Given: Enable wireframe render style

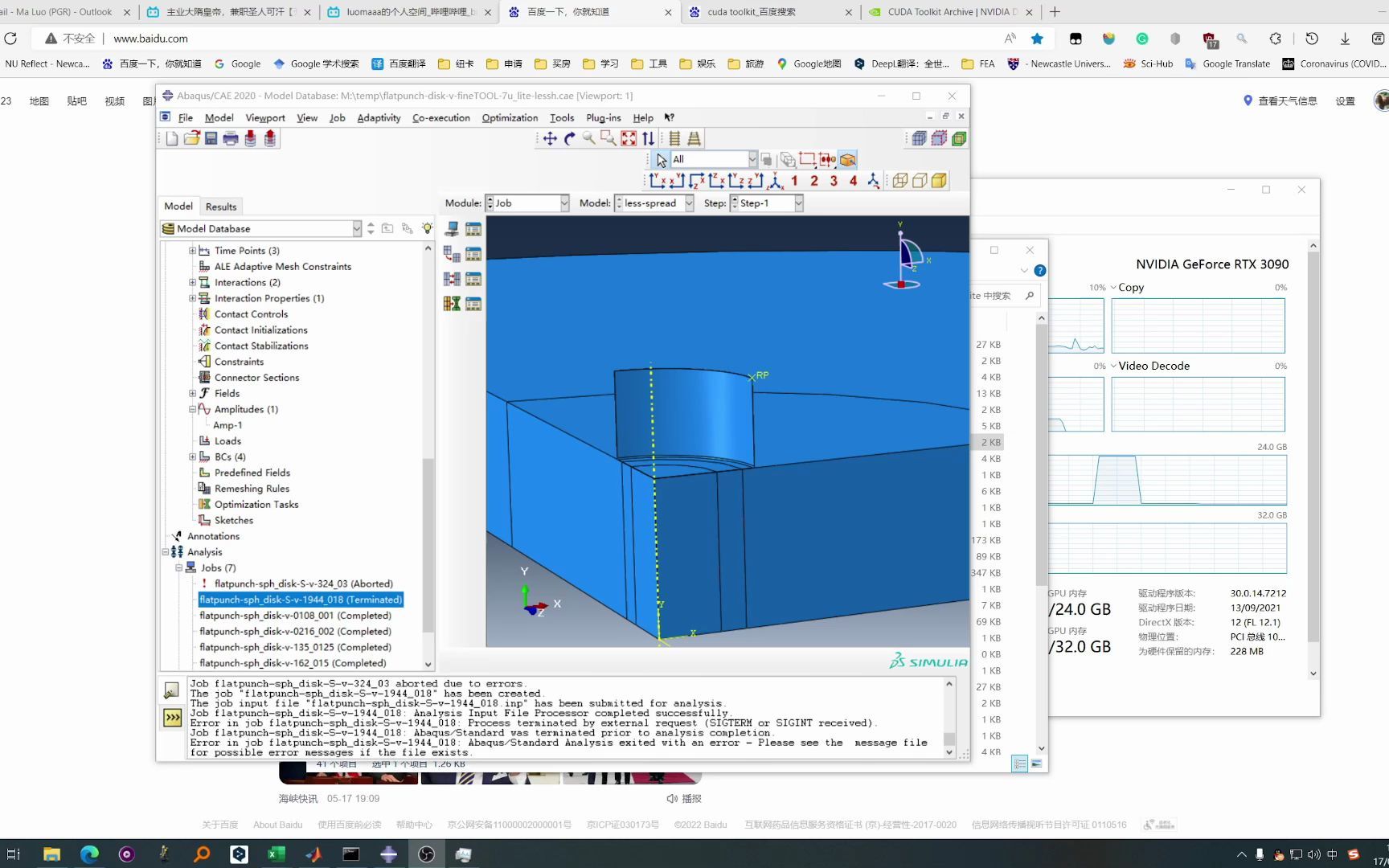Looking at the screenshot, I should click(x=900, y=181).
